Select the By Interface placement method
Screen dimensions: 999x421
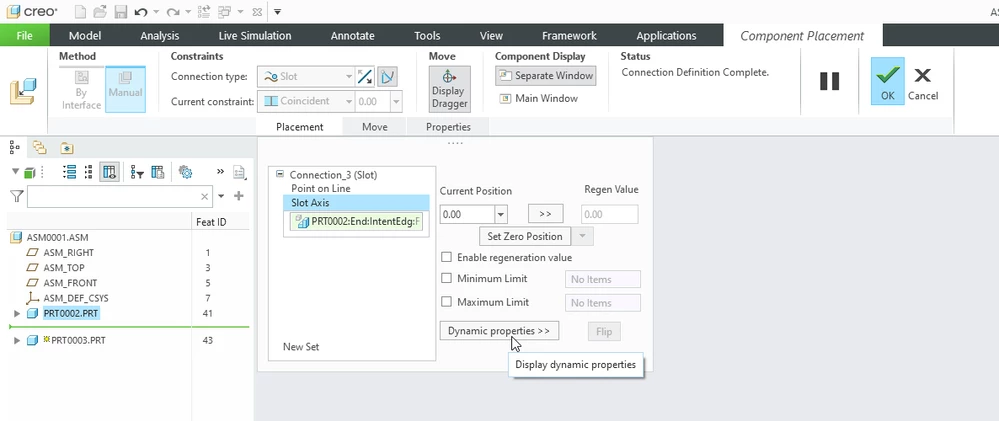[82, 90]
